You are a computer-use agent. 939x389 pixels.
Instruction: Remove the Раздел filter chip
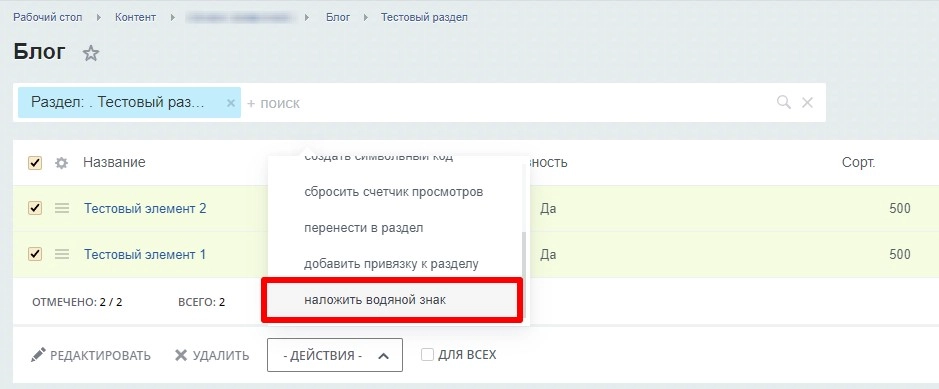click(x=231, y=103)
